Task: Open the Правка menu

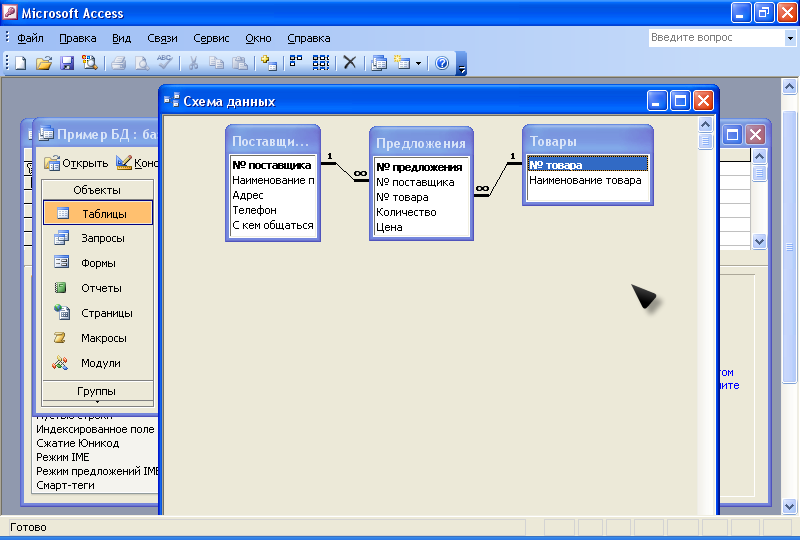Action: pos(78,38)
